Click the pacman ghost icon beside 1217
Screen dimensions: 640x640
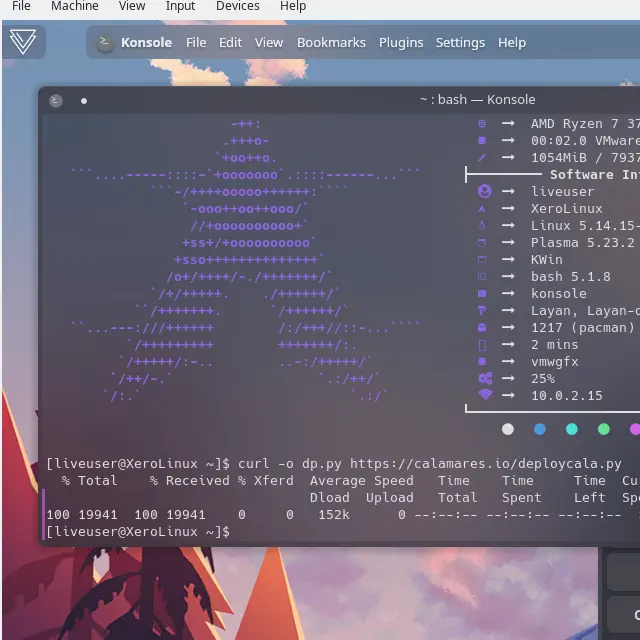coord(482,327)
